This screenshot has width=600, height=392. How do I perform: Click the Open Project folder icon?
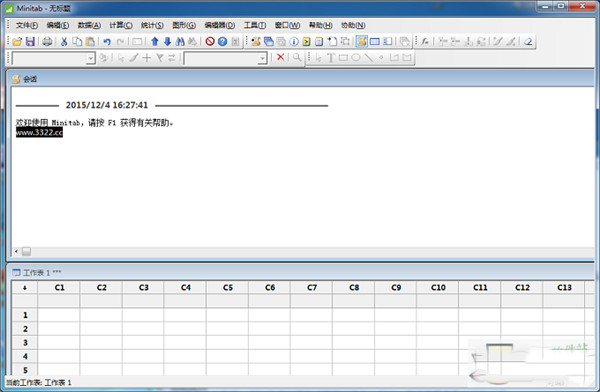pyautogui.click(x=17, y=41)
